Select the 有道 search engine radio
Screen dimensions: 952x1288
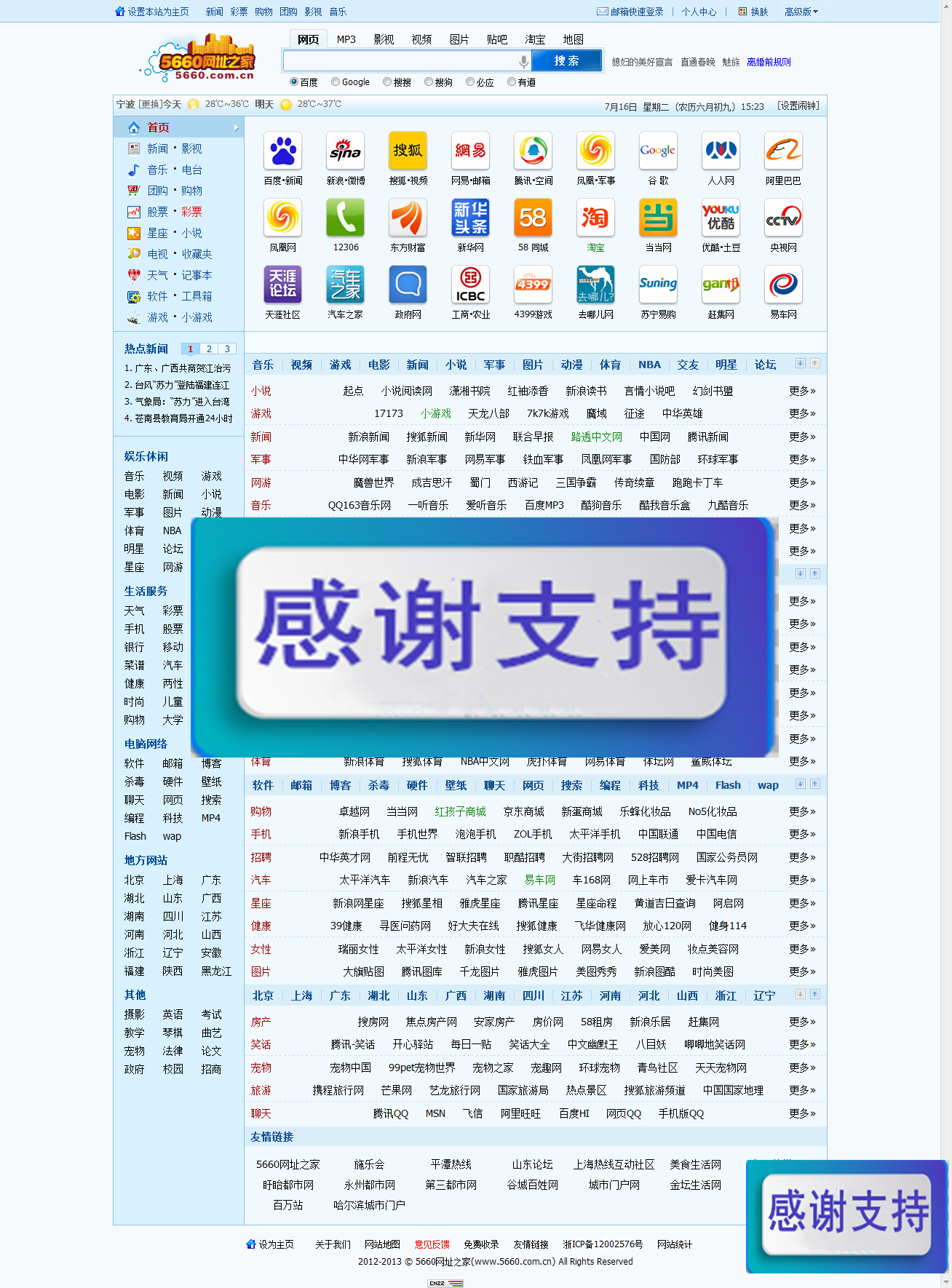[x=512, y=82]
